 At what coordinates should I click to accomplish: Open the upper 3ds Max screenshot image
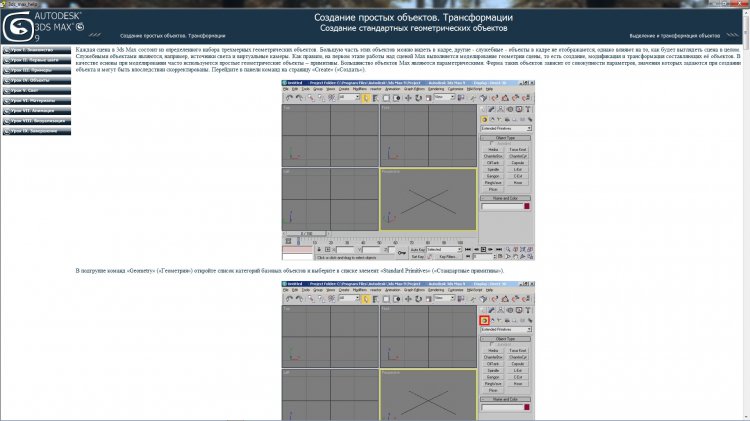[408, 170]
